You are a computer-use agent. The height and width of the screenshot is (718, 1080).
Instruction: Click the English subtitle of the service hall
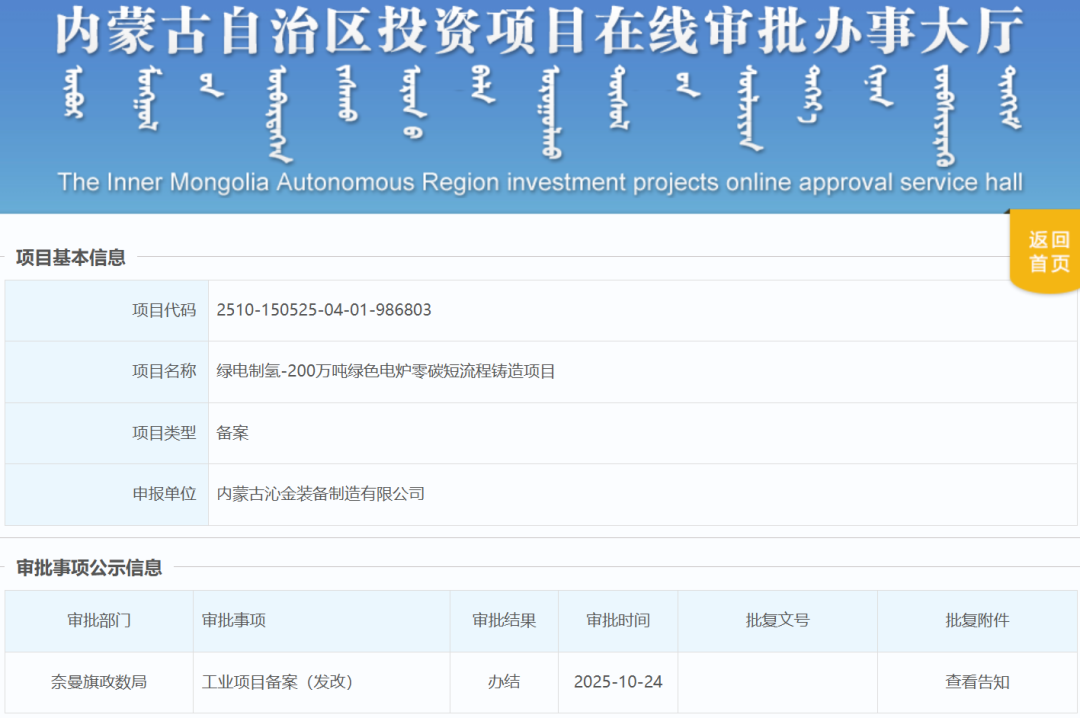point(540,182)
